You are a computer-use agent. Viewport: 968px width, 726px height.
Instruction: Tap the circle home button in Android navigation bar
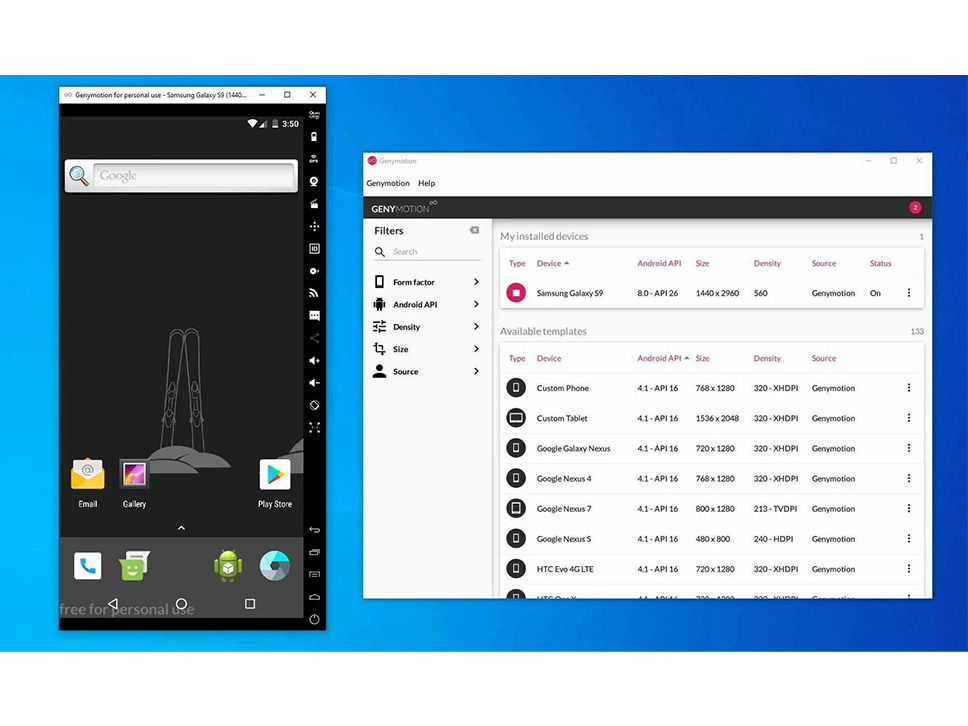pos(181,603)
